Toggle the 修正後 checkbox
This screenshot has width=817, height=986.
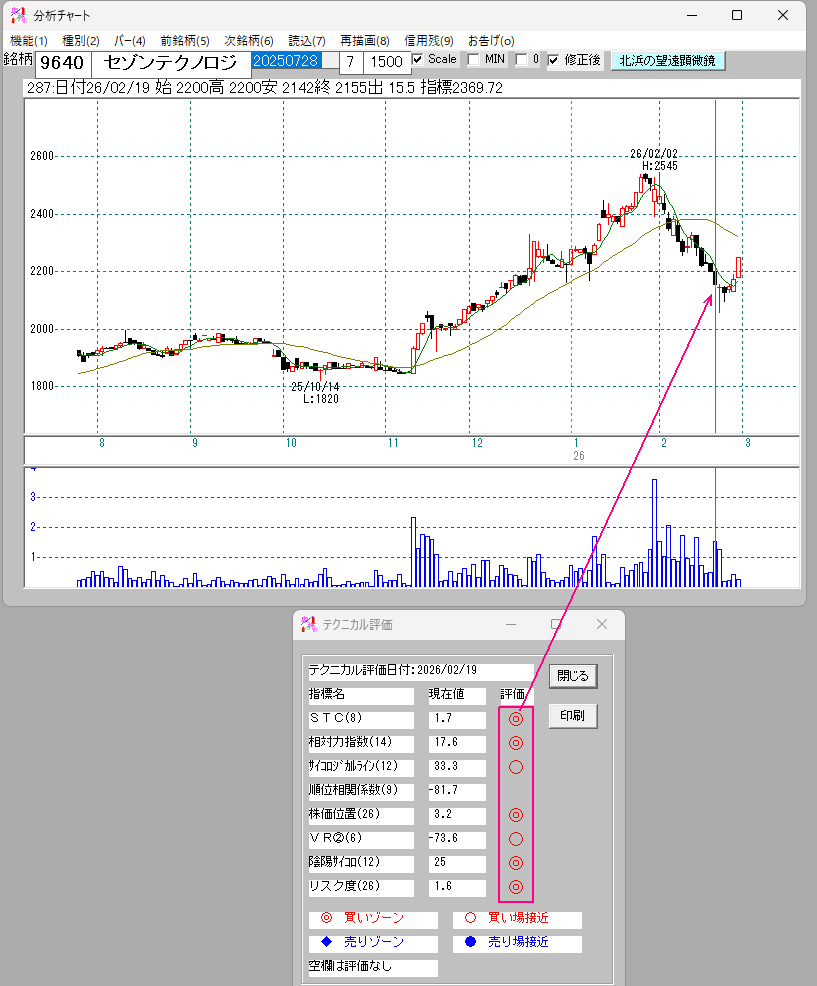point(553,60)
